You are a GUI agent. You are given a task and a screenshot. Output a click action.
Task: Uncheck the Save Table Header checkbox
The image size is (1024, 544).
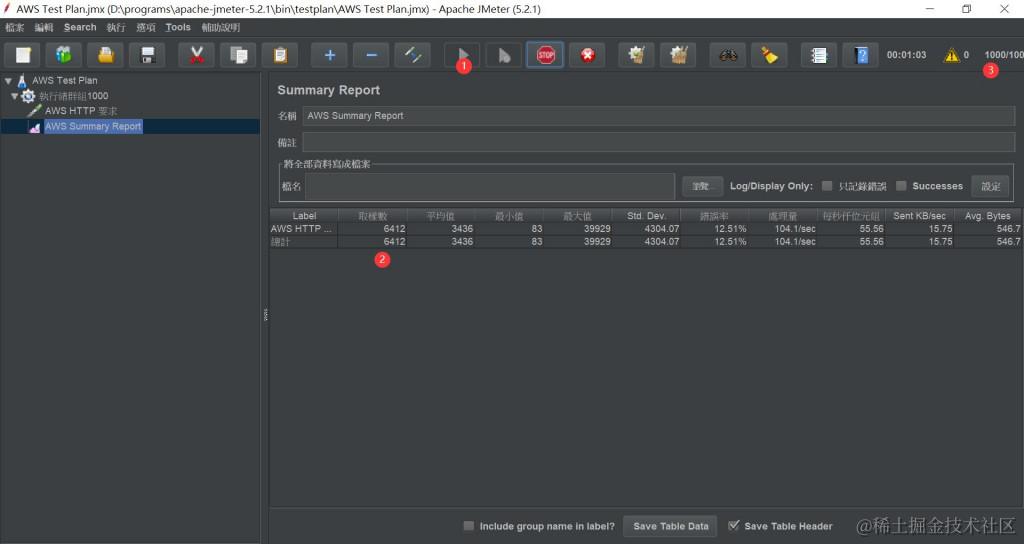[733, 526]
